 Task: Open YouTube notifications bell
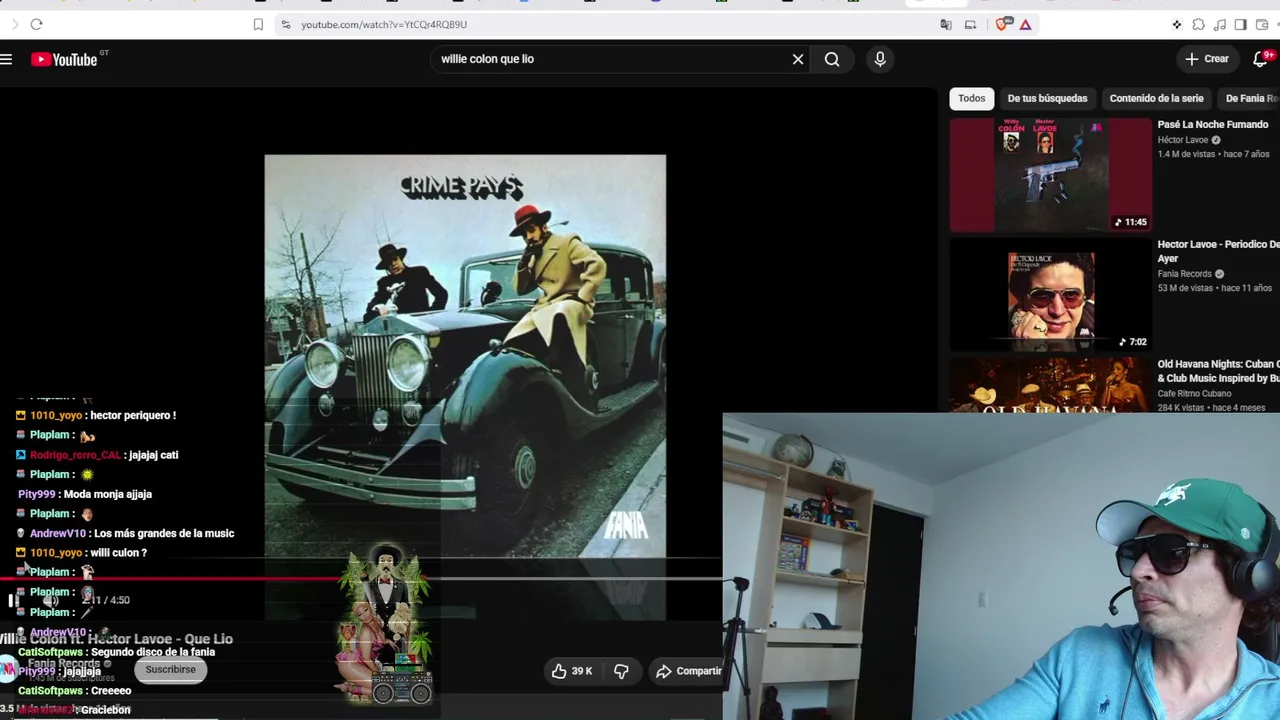[x=1261, y=59]
